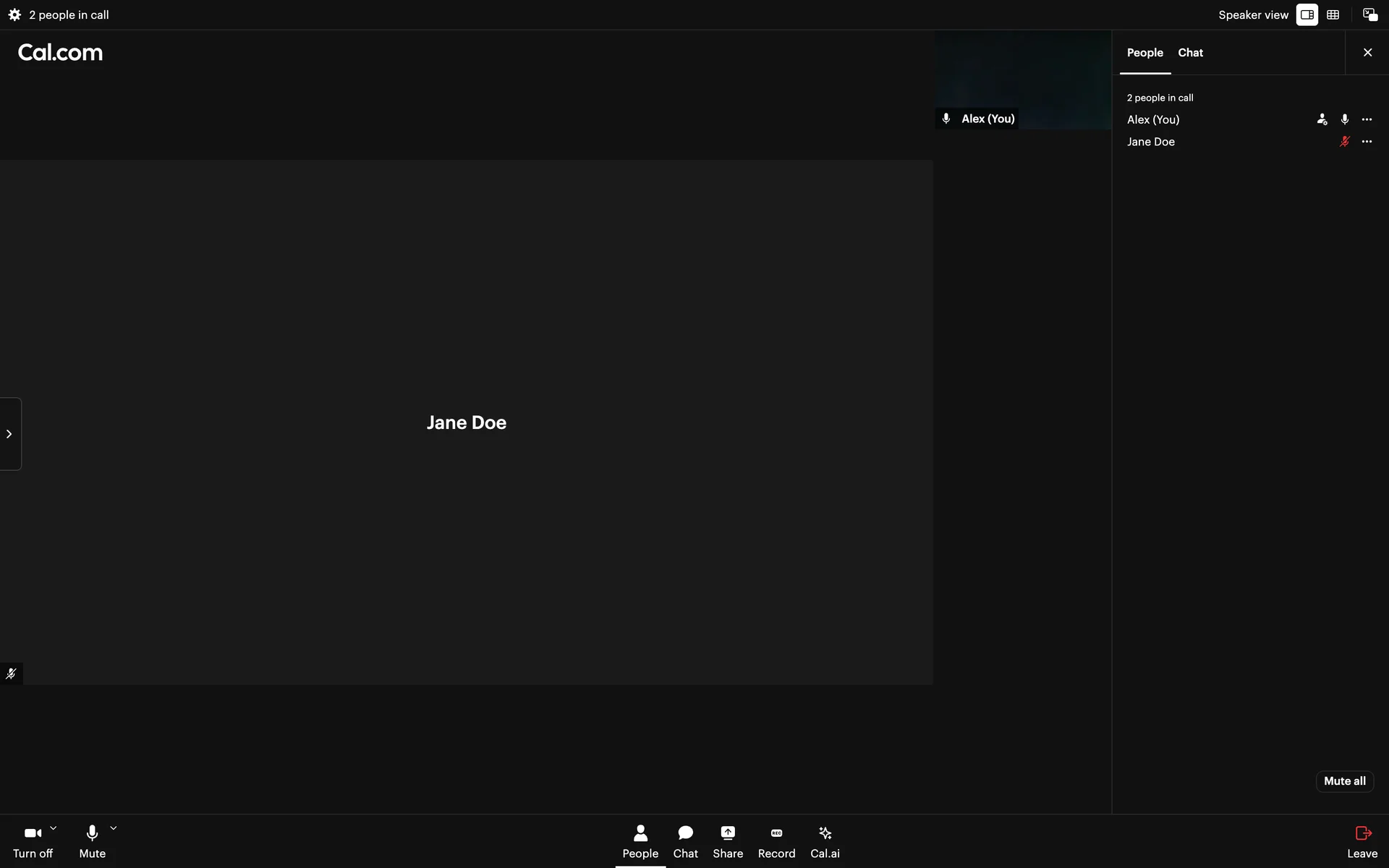The width and height of the screenshot is (1389, 868).
Task: Switch to Speaker view layout icon
Action: coord(1307,14)
